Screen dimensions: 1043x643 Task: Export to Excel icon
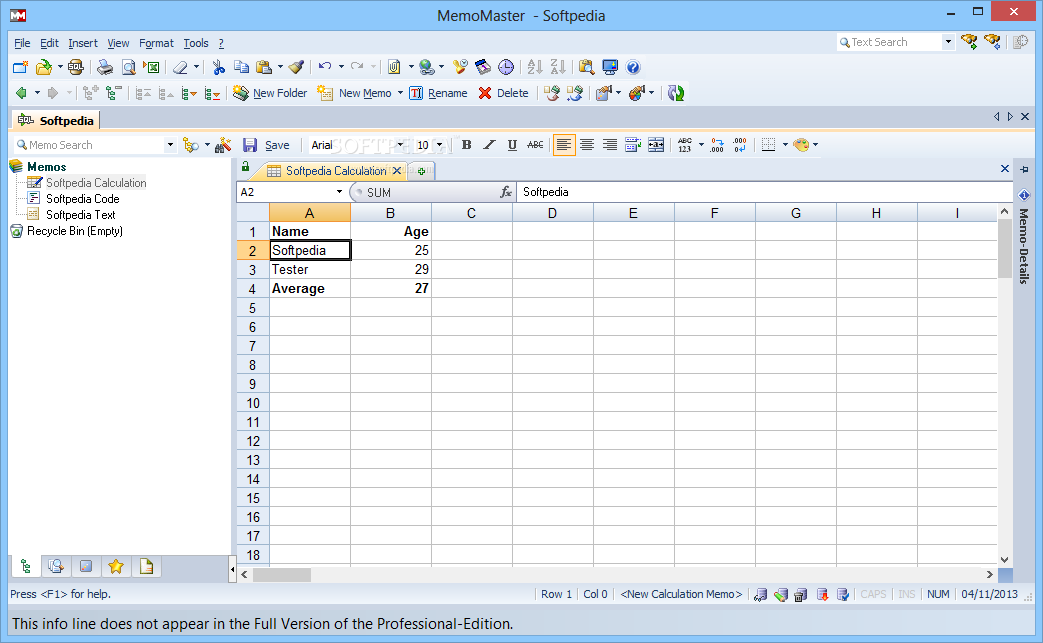[x=152, y=67]
